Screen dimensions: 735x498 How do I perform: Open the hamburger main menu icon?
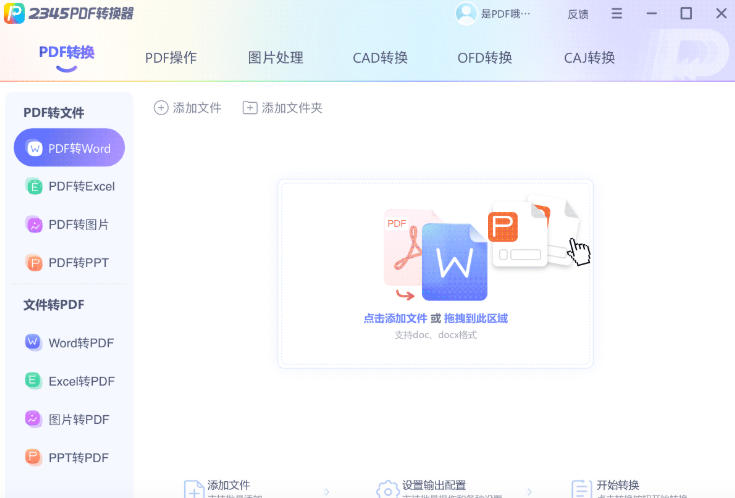point(617,14)
